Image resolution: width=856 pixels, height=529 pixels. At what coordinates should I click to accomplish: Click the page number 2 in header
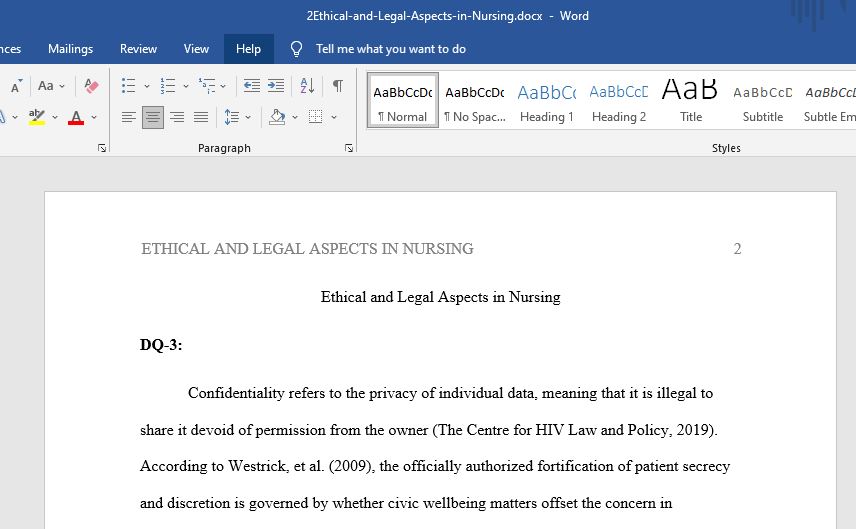point(738,249)
